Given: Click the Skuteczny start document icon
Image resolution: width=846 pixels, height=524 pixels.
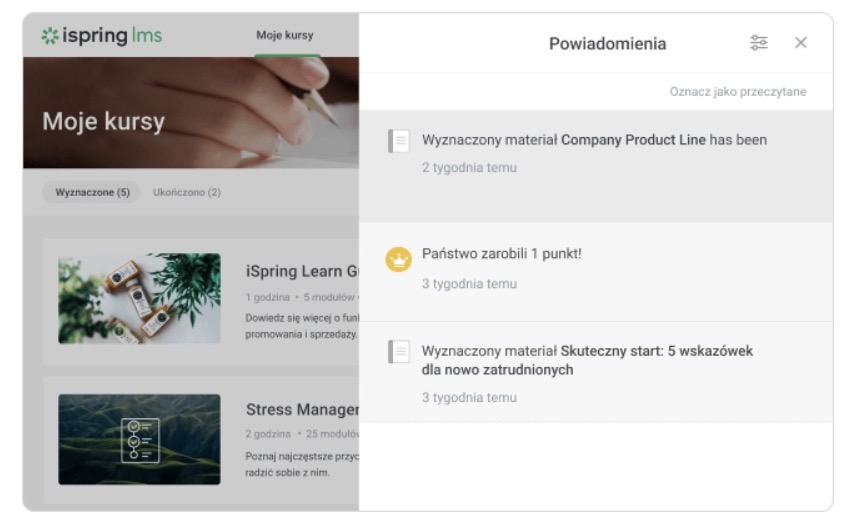Looking at the screenshot, I should (399, 352).
